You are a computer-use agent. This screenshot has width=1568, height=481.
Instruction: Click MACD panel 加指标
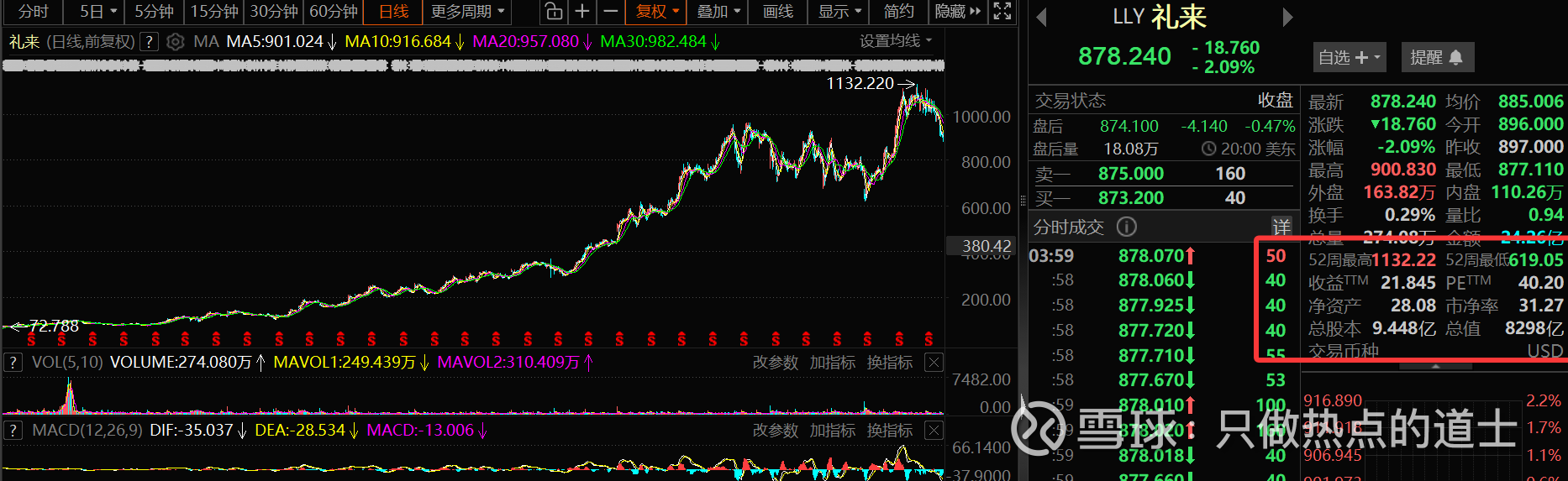pos(832,431)
